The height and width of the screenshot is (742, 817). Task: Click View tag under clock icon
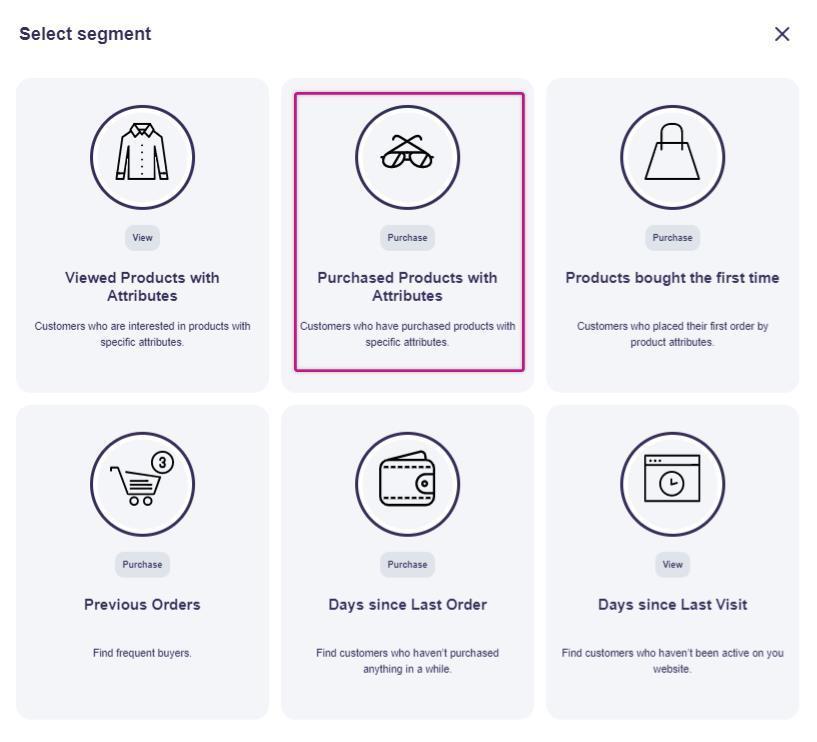point(672,565)
